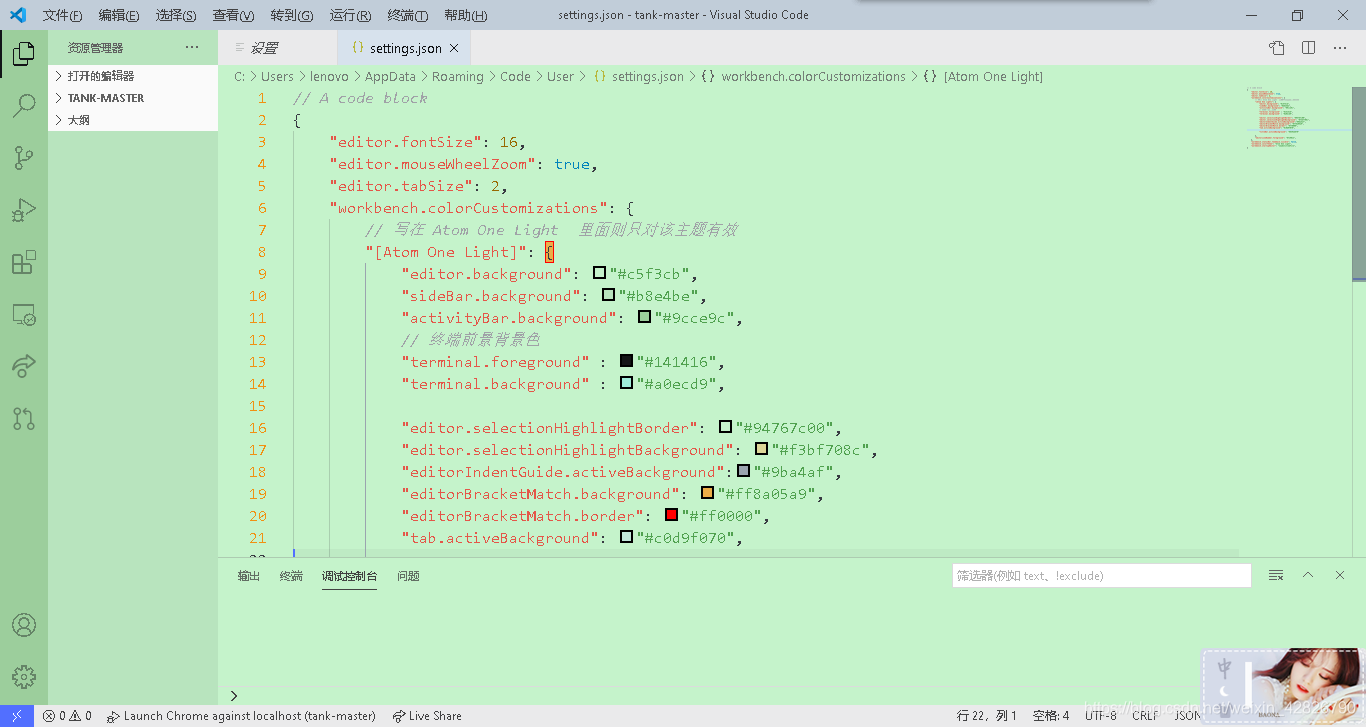
Task: Switch to the Terminal panel tab
Action: 291,576
